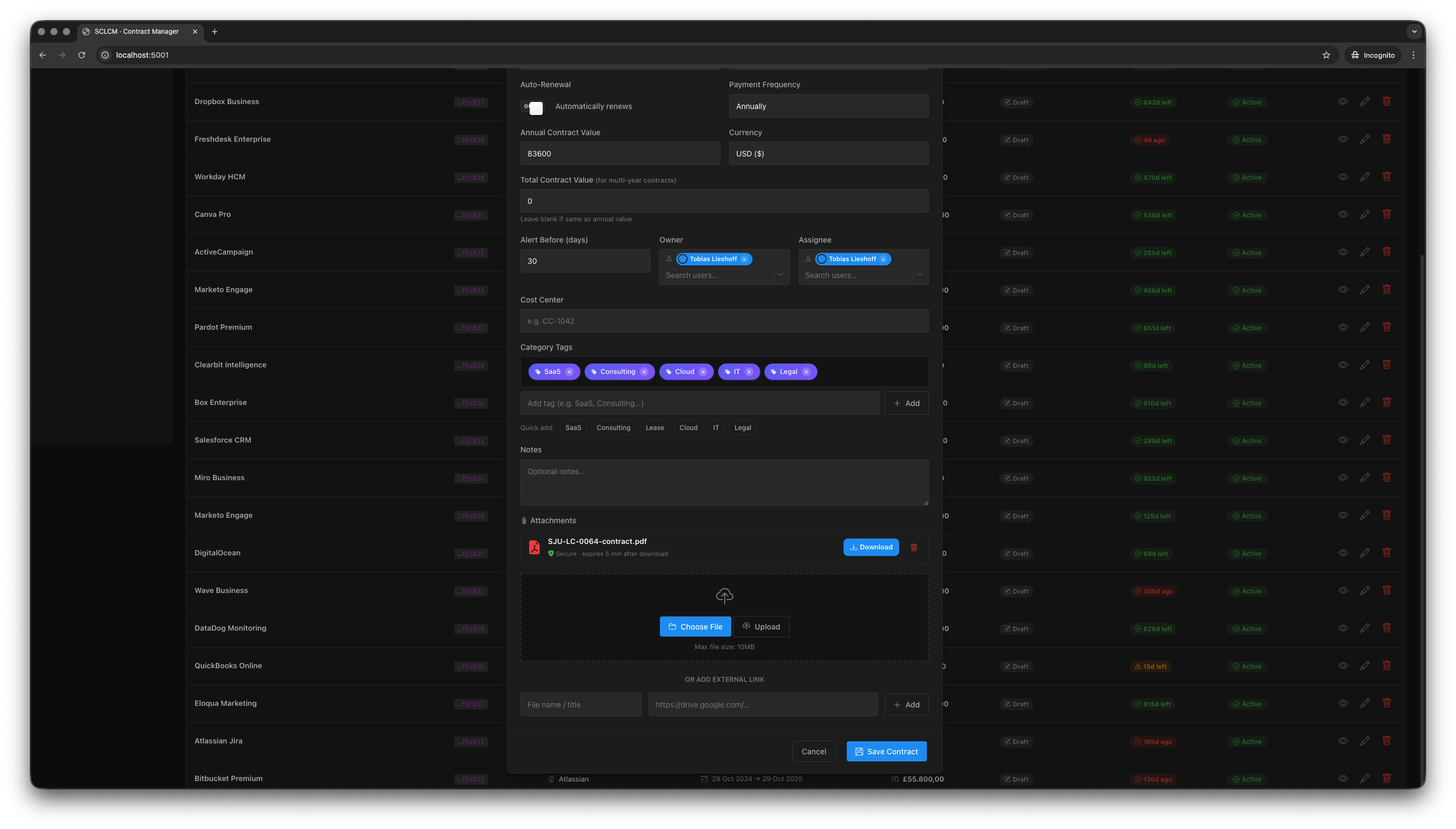This screenshot has width=1456, height=829.
Task: Delete the Atlassian Jira contract via trash icon
Action: 1387,740
